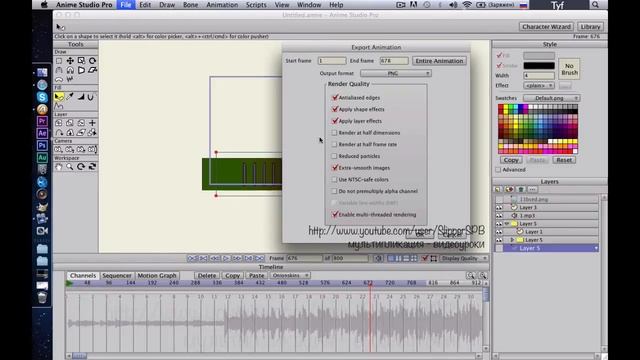Select the last Workspace tool with two arrows
Viewport: 640px width, 360px height.
tap(93, 167)
